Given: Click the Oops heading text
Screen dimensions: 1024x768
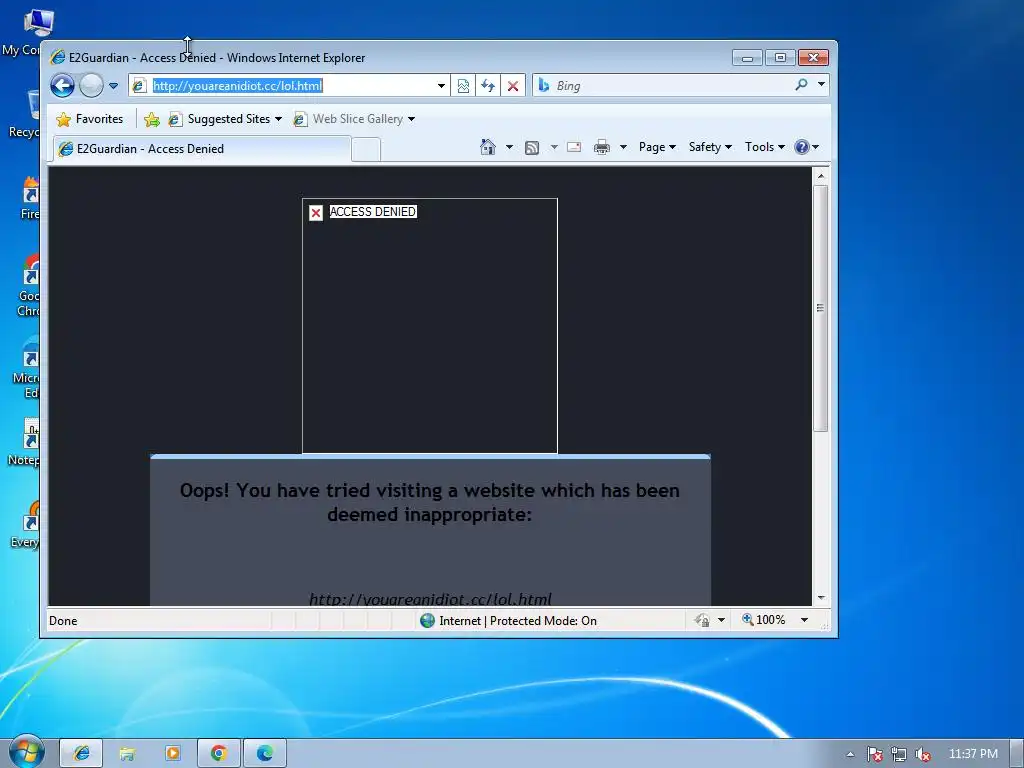Looking at the screenshot, I should click(430, 502).
